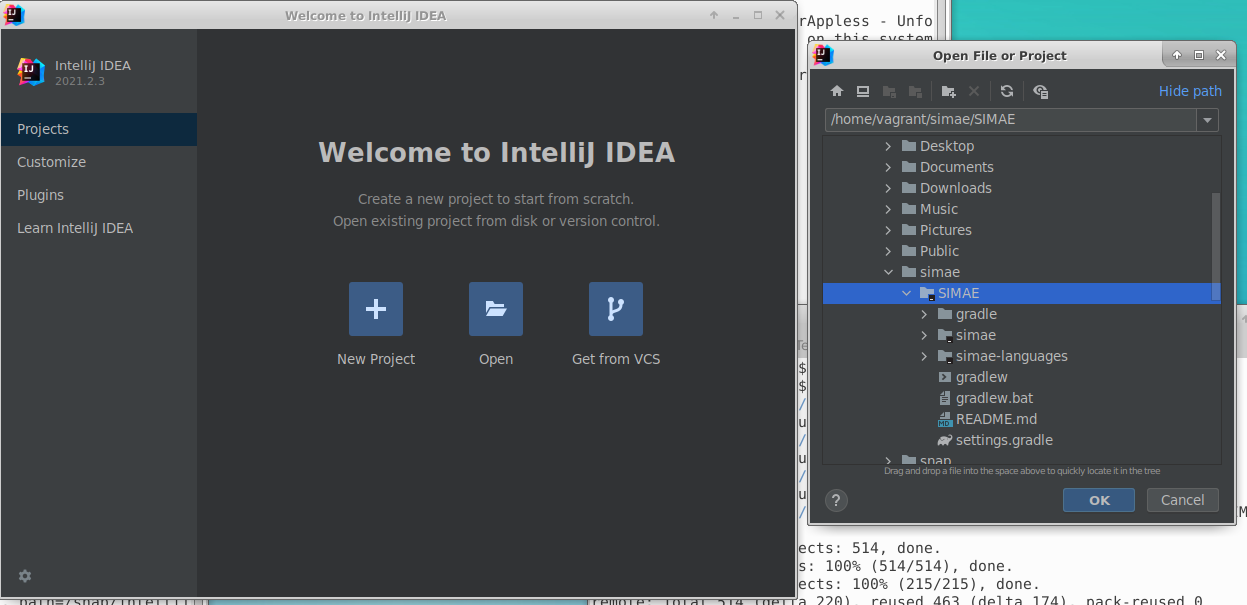
Task: Click the New Project label
Action: coord(376,359)
